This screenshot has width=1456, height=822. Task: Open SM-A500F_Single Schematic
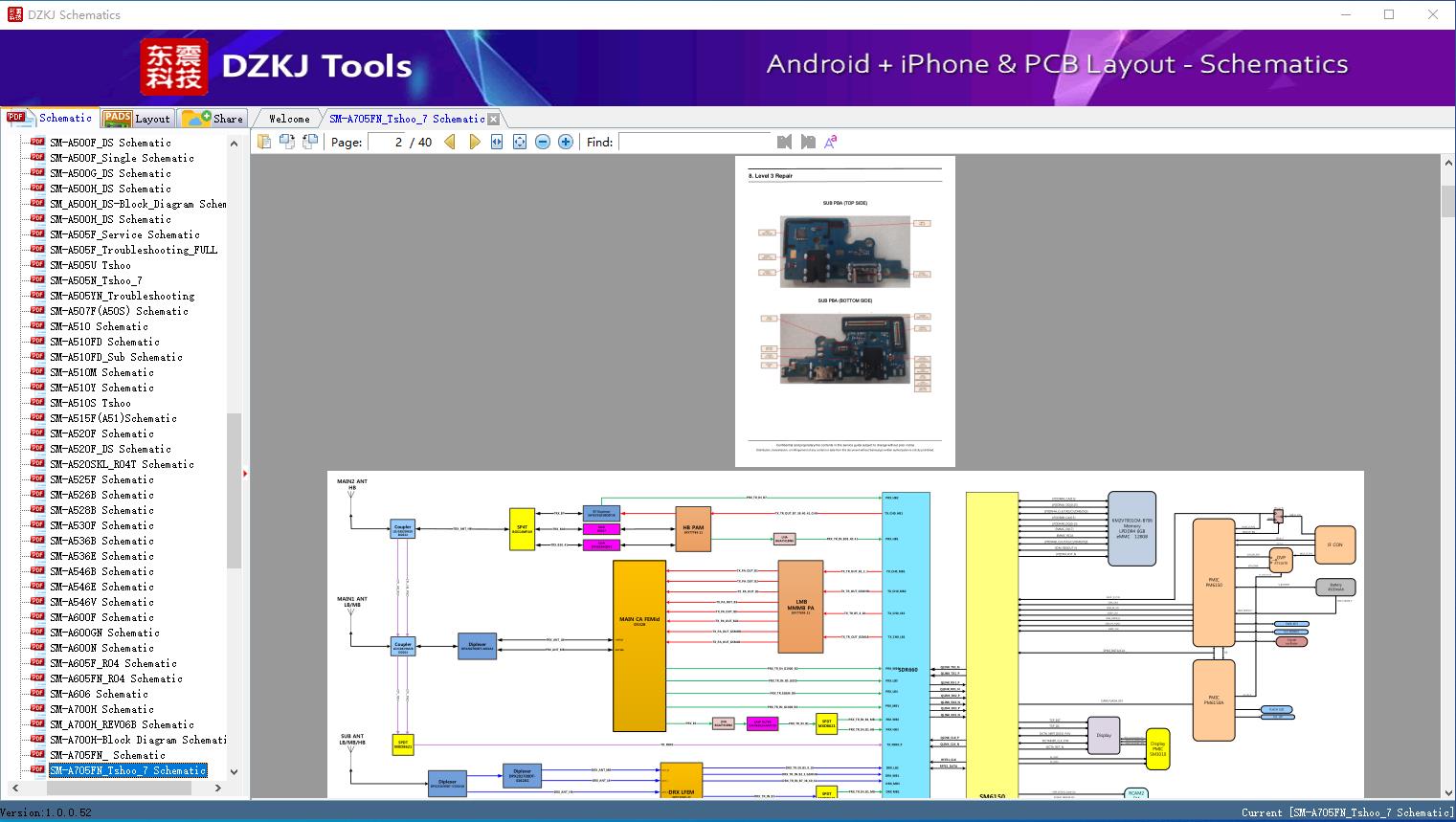122,158
